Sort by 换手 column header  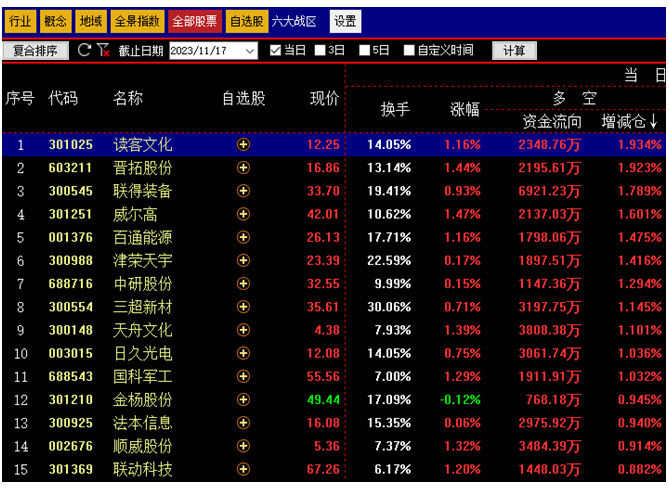point(395,110)
